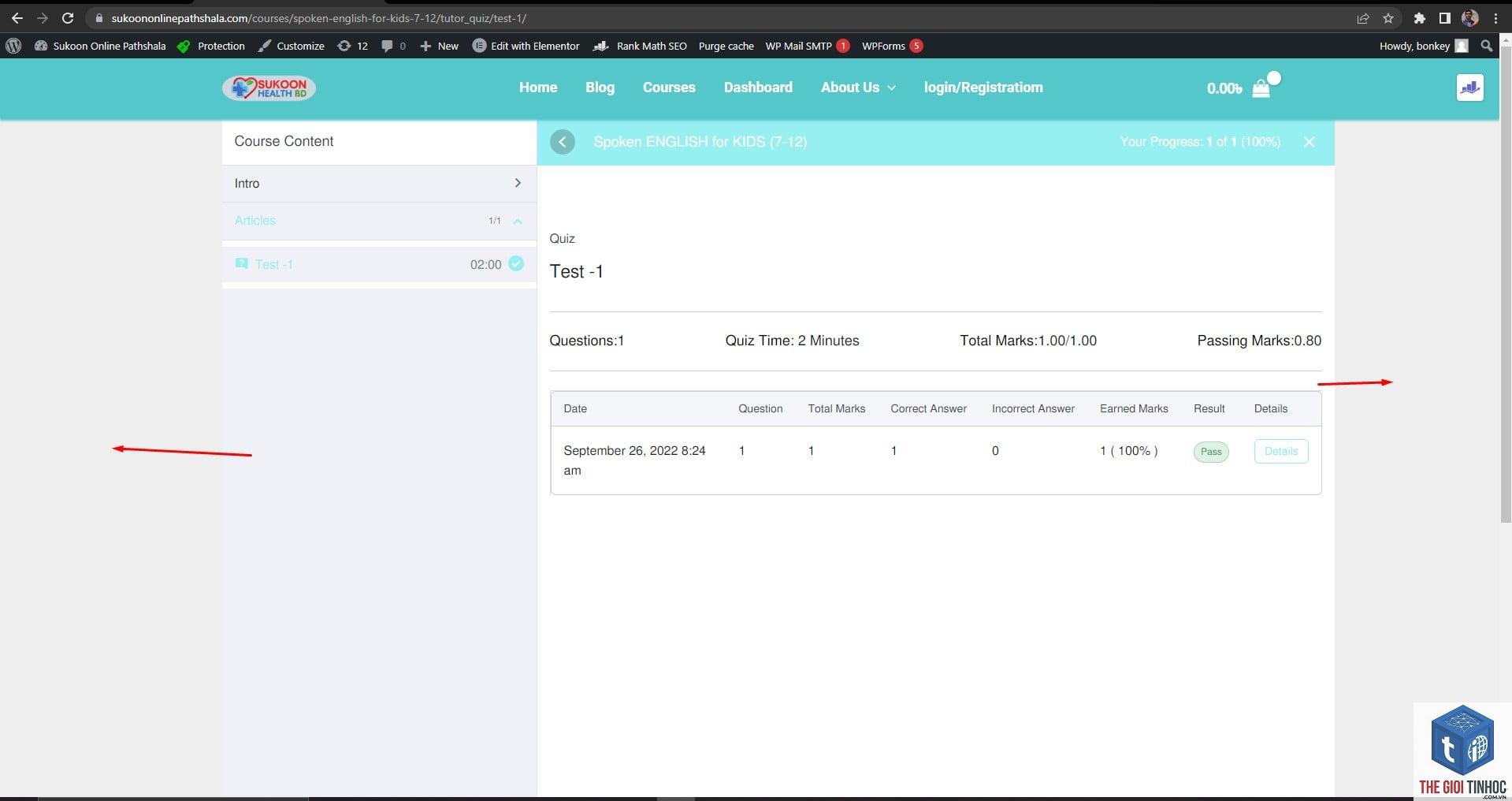Click the Course Content heading
The width and height of the screenshot is (1512, 801).
click(x=284, y=141)
